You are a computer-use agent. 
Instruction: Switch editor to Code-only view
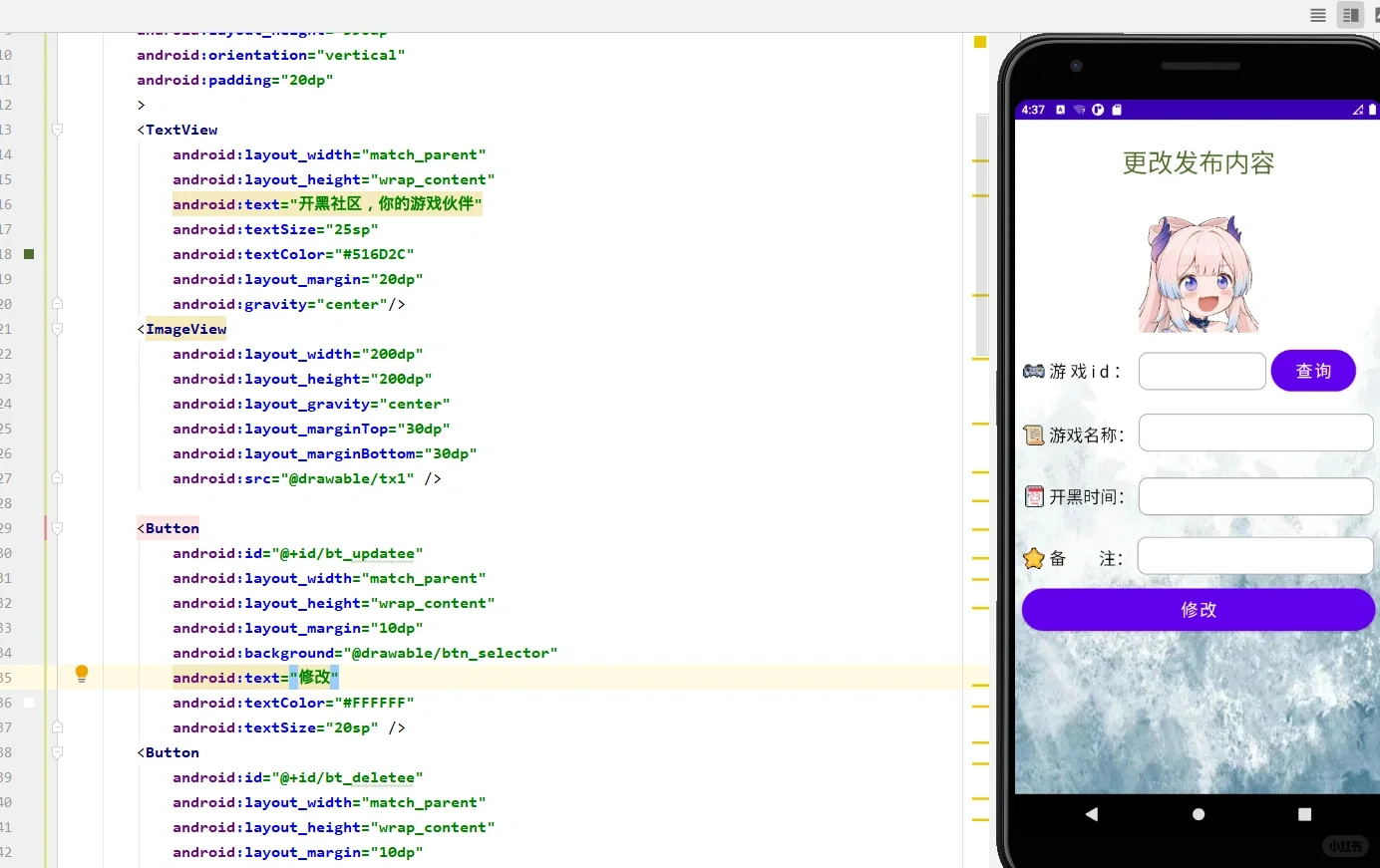[1317, 15]
